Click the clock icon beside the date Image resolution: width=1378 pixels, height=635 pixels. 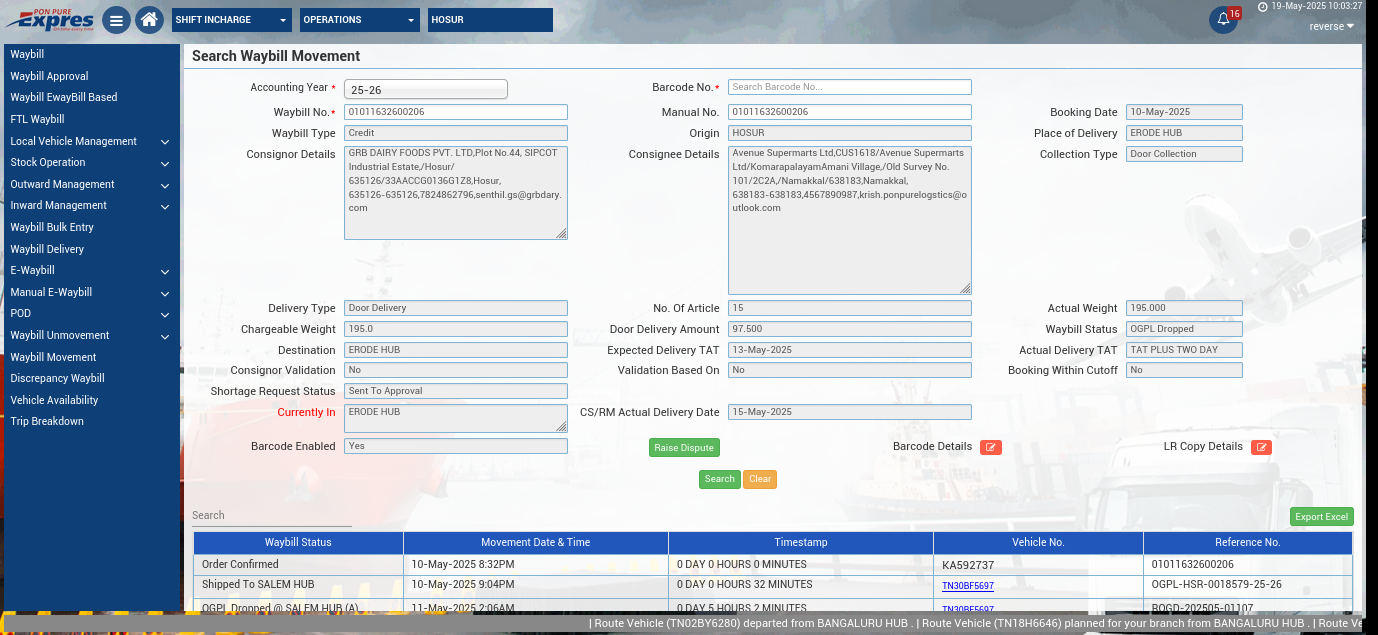1263,6
